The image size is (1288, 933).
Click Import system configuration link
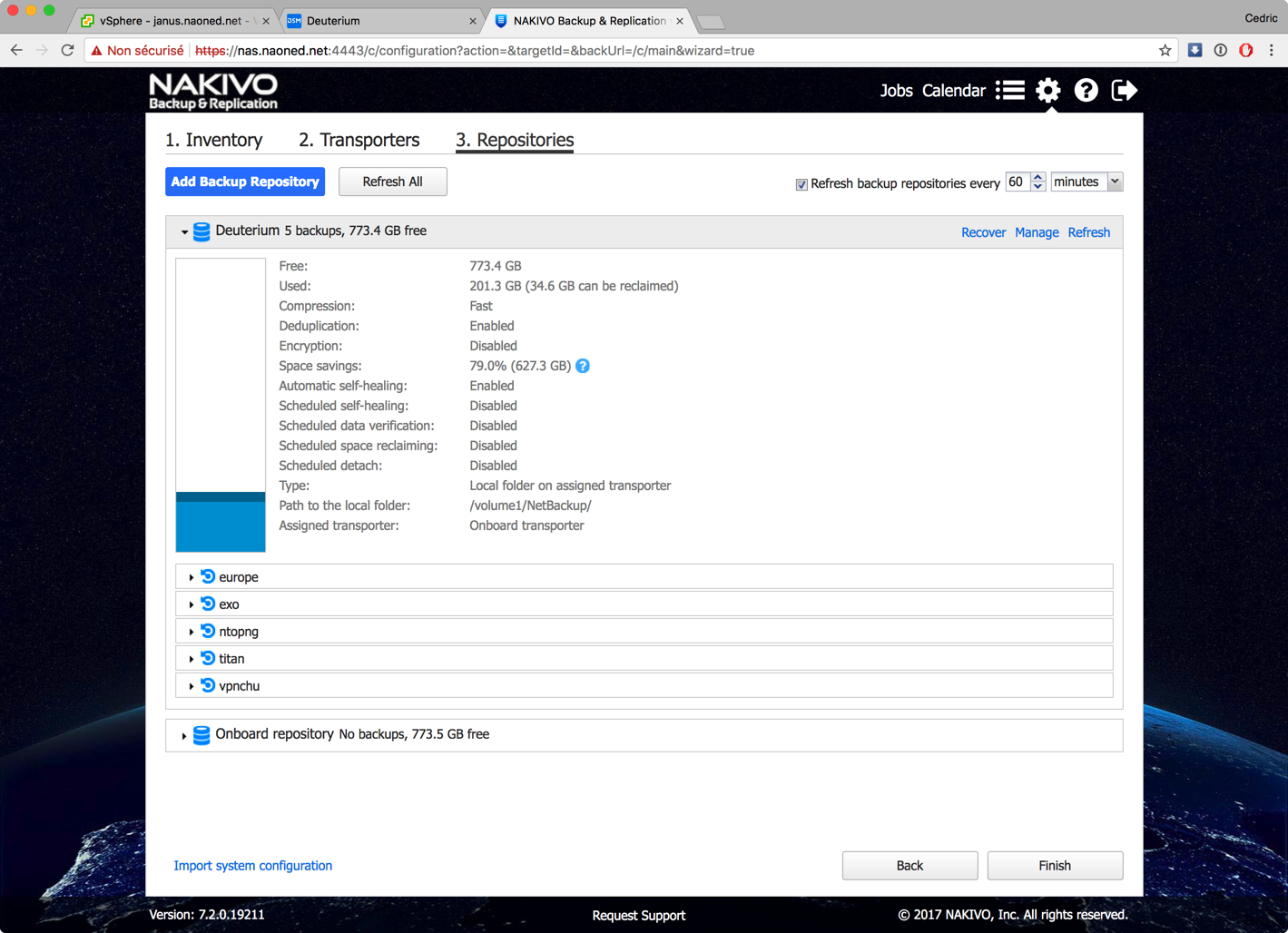253,866
